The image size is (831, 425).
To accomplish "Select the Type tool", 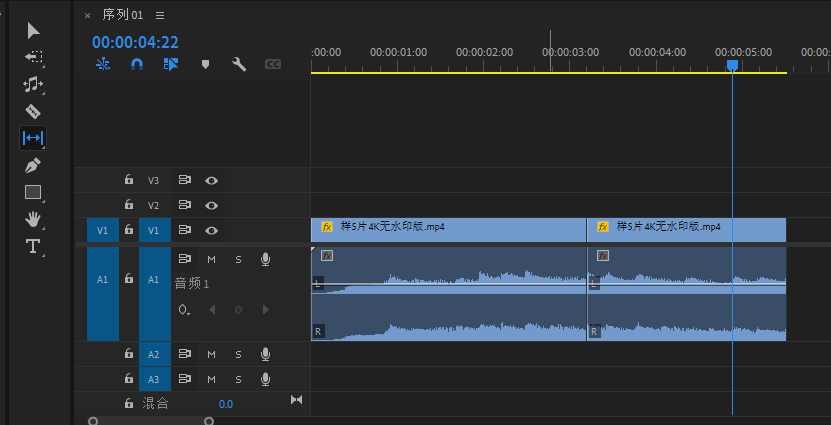I will (33, 246).
